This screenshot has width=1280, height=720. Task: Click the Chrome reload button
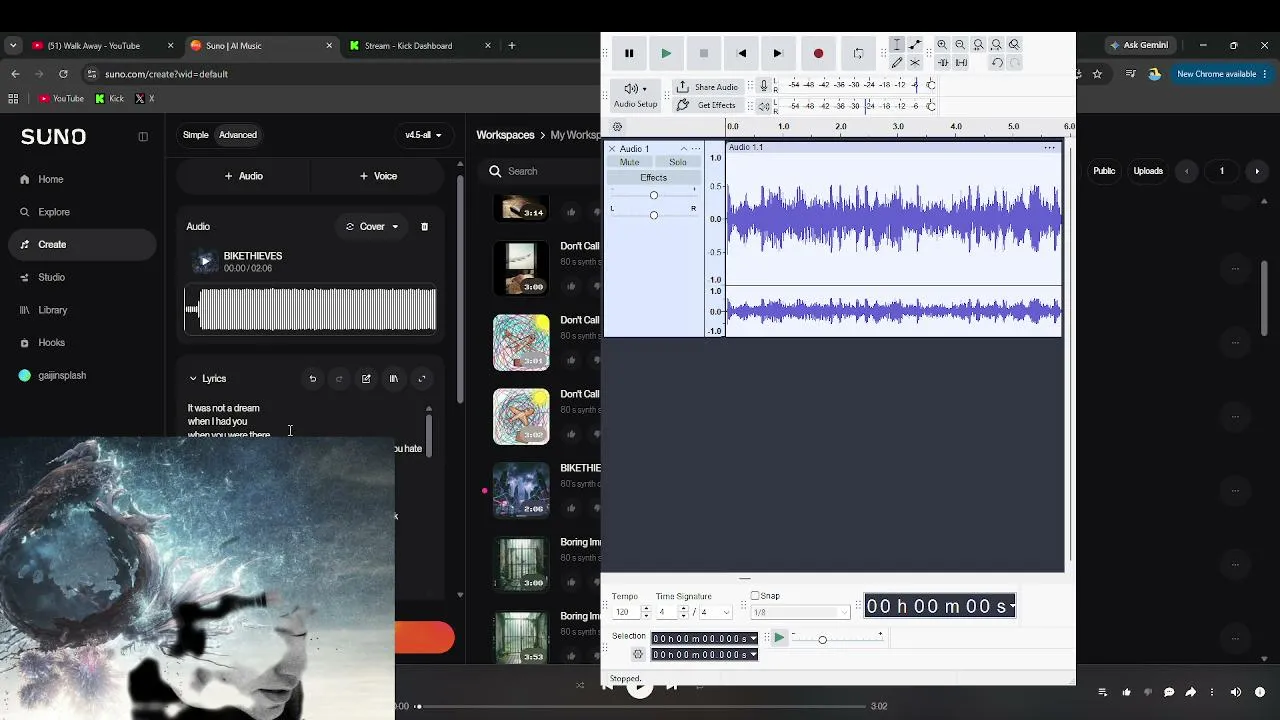click(x=63, y=74)
